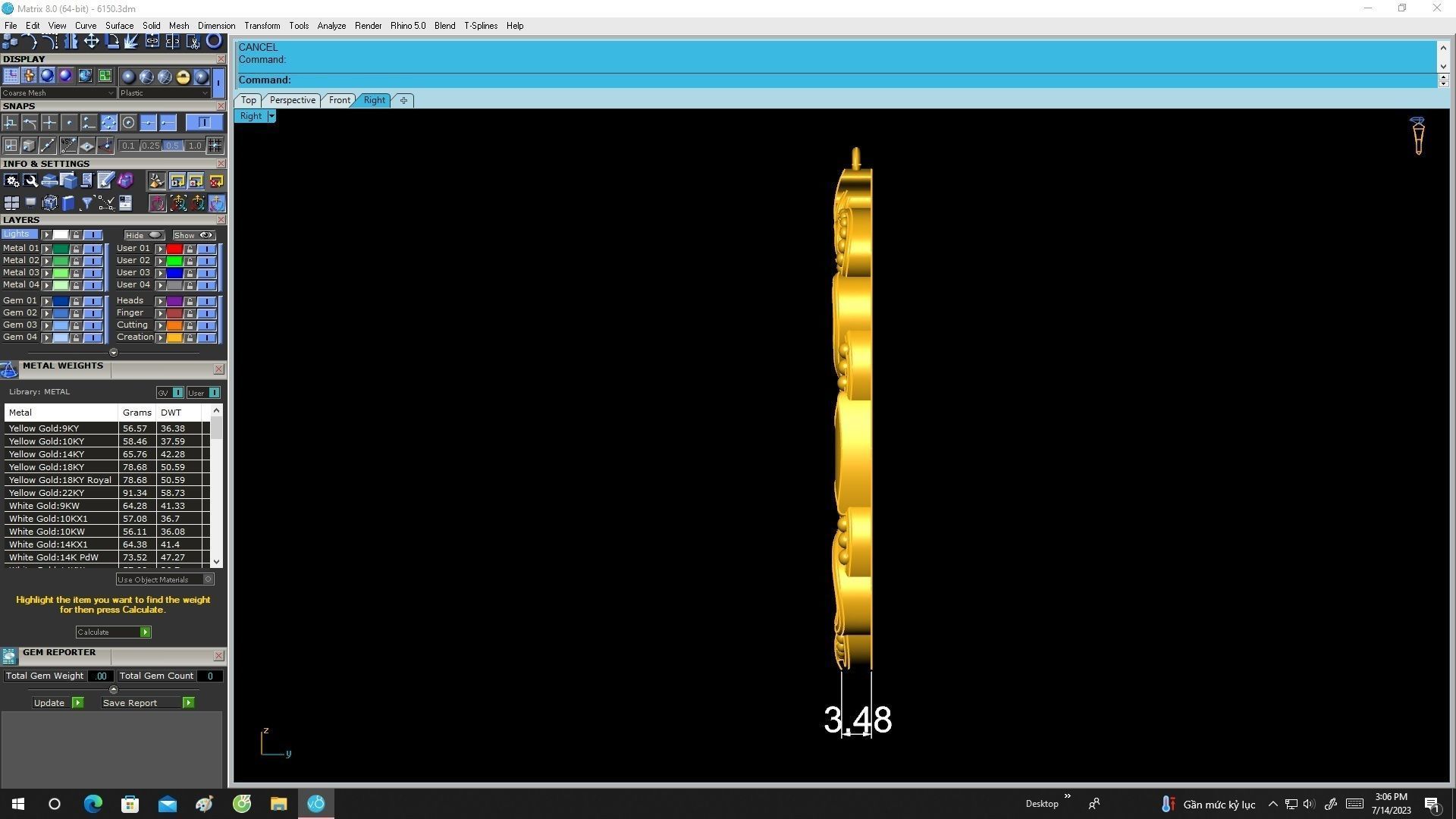
Task: Click the red User 01 color swatch
Action: (x=174, y=249)
